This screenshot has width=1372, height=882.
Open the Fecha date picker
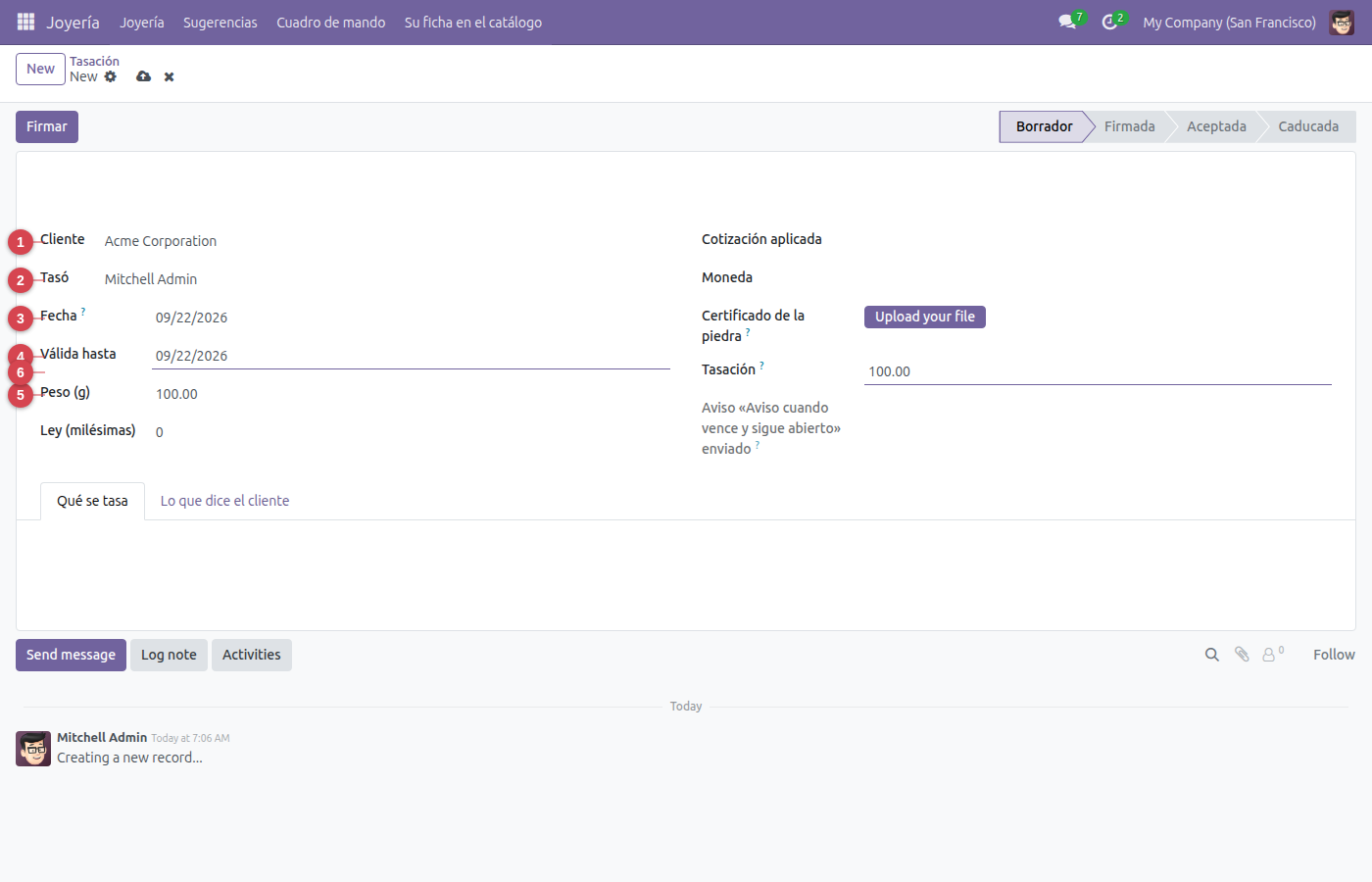tap(411, 318)
